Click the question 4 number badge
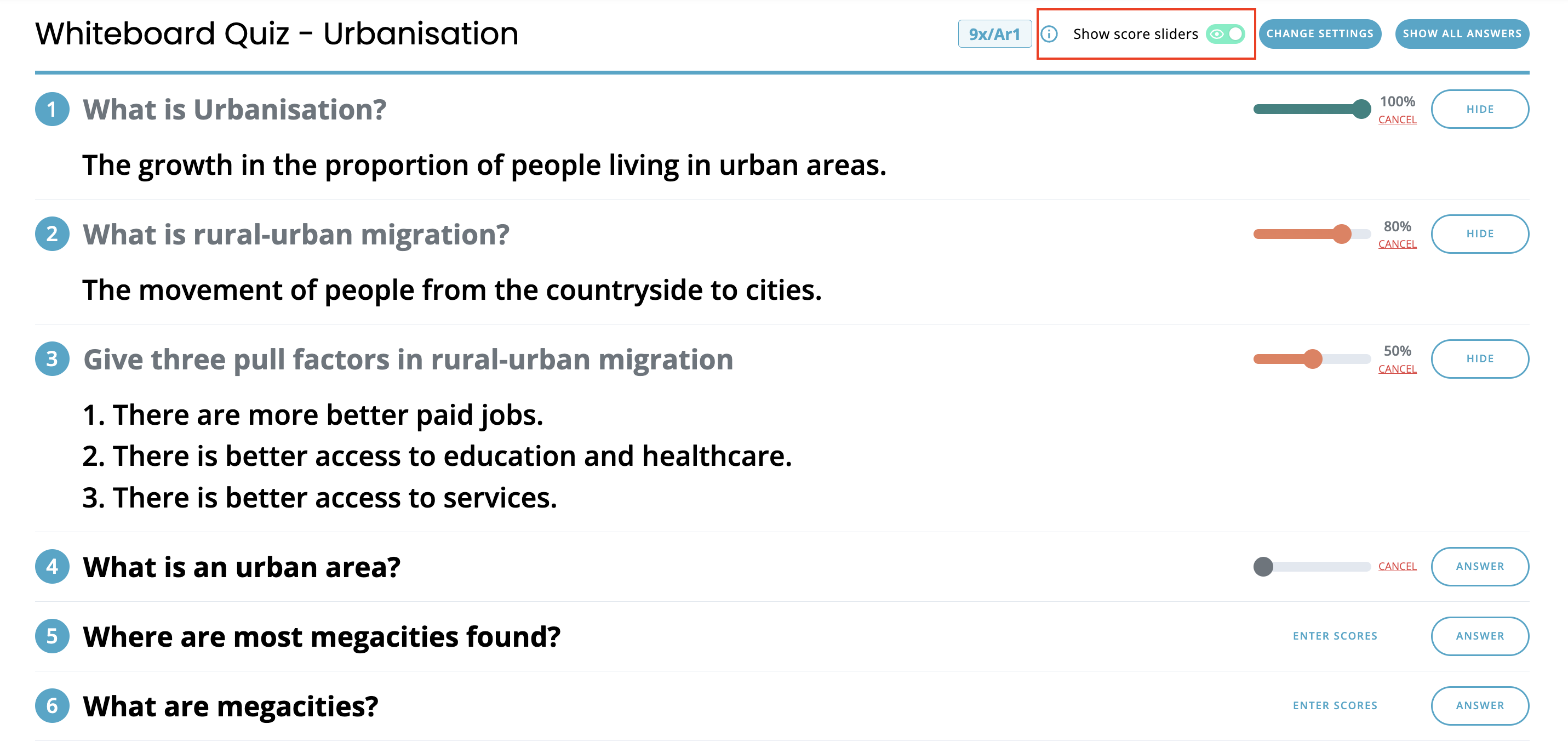 coord(53,566)
